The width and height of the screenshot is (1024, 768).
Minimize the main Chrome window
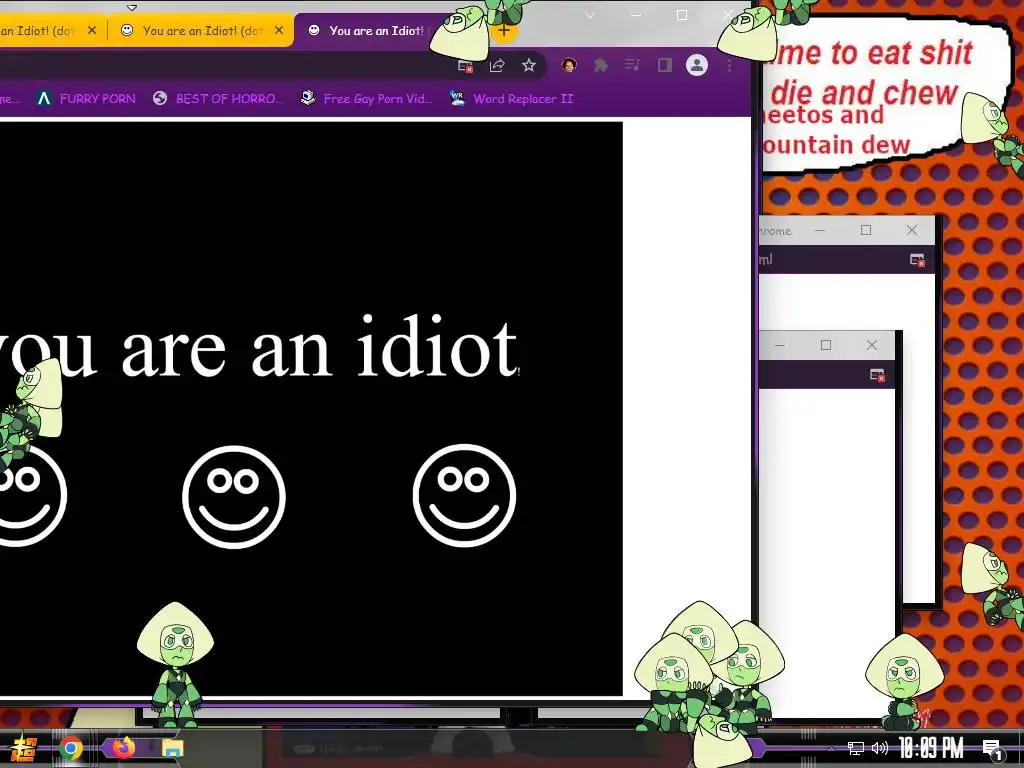[636, 15]
